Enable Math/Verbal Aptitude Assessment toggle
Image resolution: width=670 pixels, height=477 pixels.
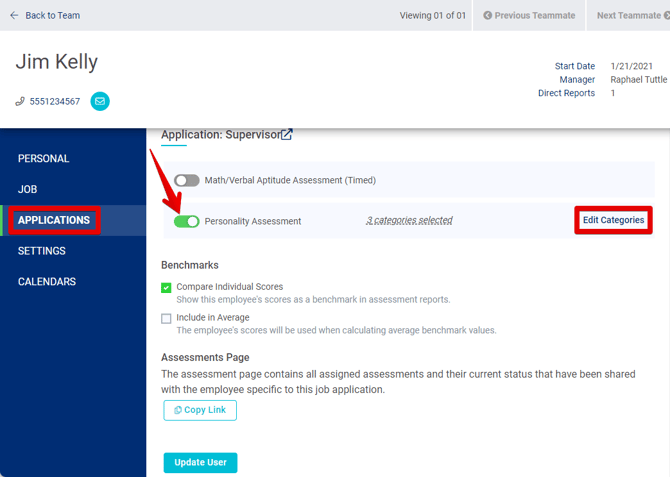187,181
